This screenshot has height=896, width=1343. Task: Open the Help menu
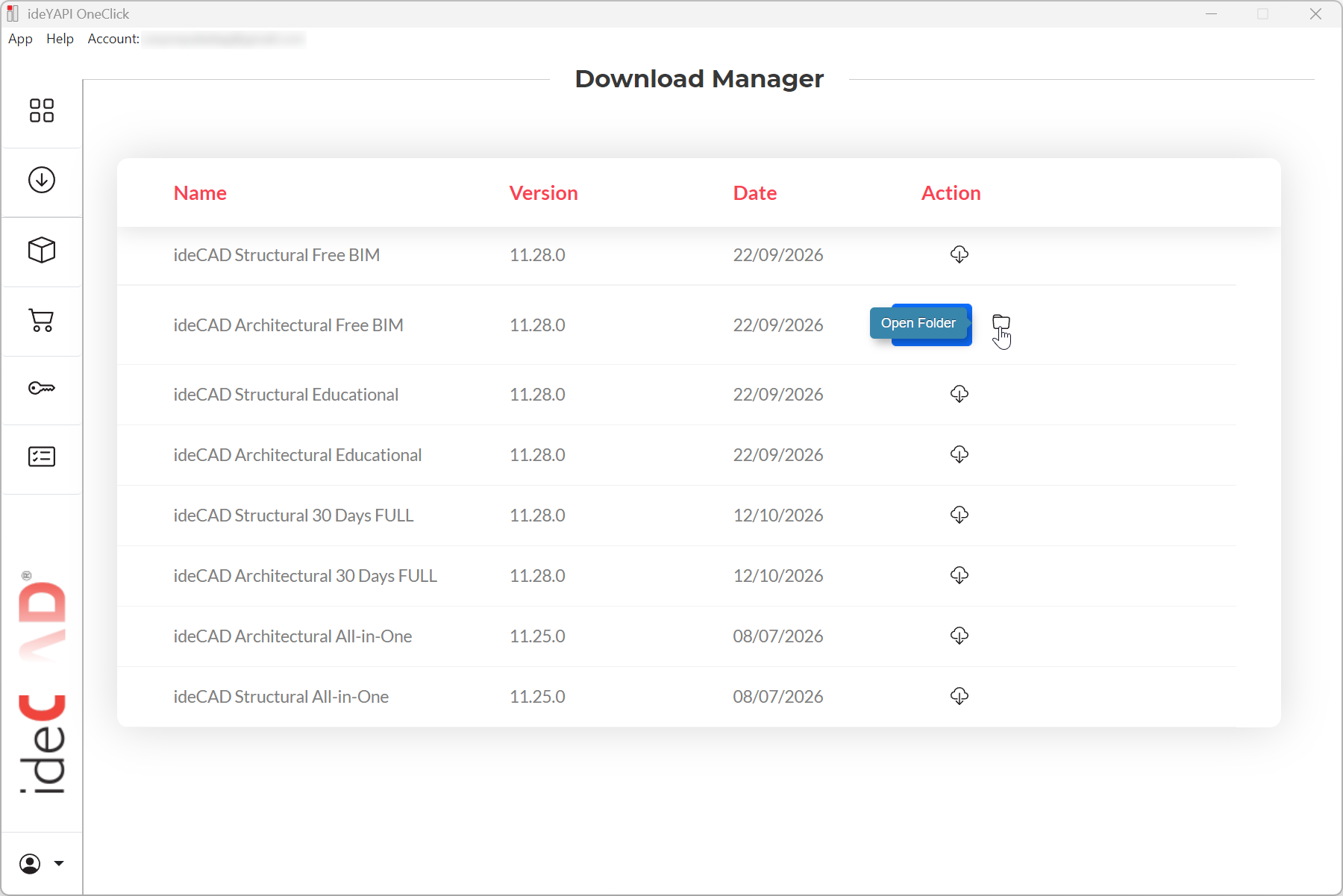[60, 39]
